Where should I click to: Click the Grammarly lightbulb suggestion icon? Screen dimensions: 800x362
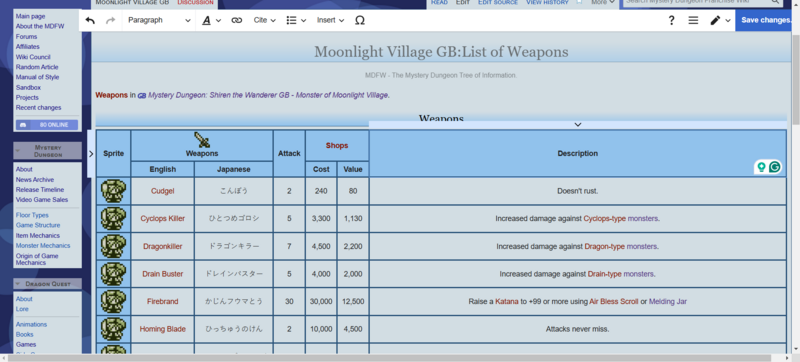[761, 167]
